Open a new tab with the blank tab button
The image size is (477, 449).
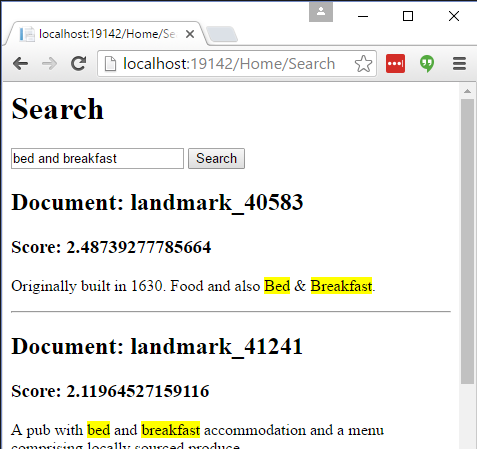pos(222,34)
